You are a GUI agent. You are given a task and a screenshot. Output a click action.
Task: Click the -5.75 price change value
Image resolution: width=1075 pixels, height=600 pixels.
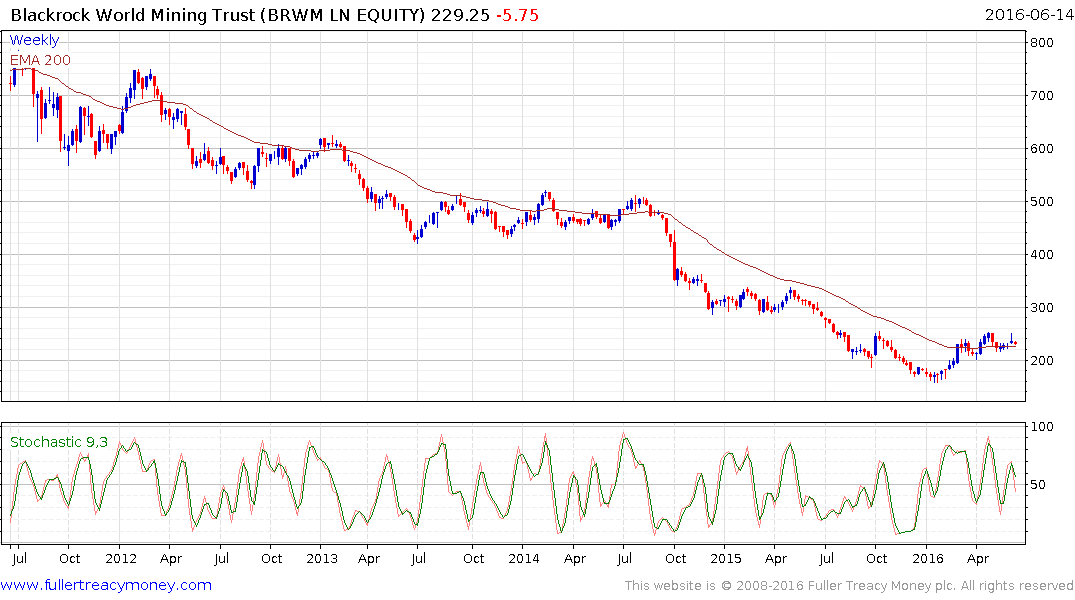(x=518, y=15)
